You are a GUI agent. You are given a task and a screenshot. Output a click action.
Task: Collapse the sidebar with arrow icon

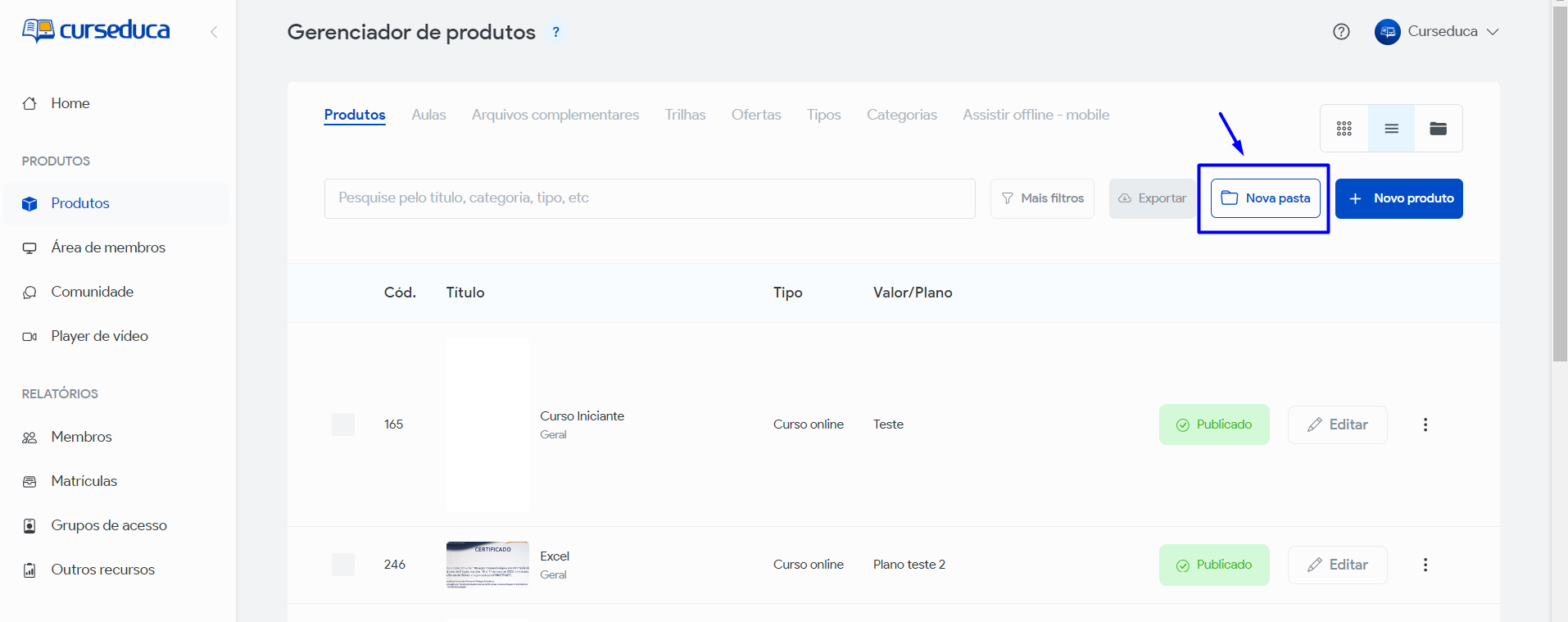pyautogui.click(x=214, y=32)
